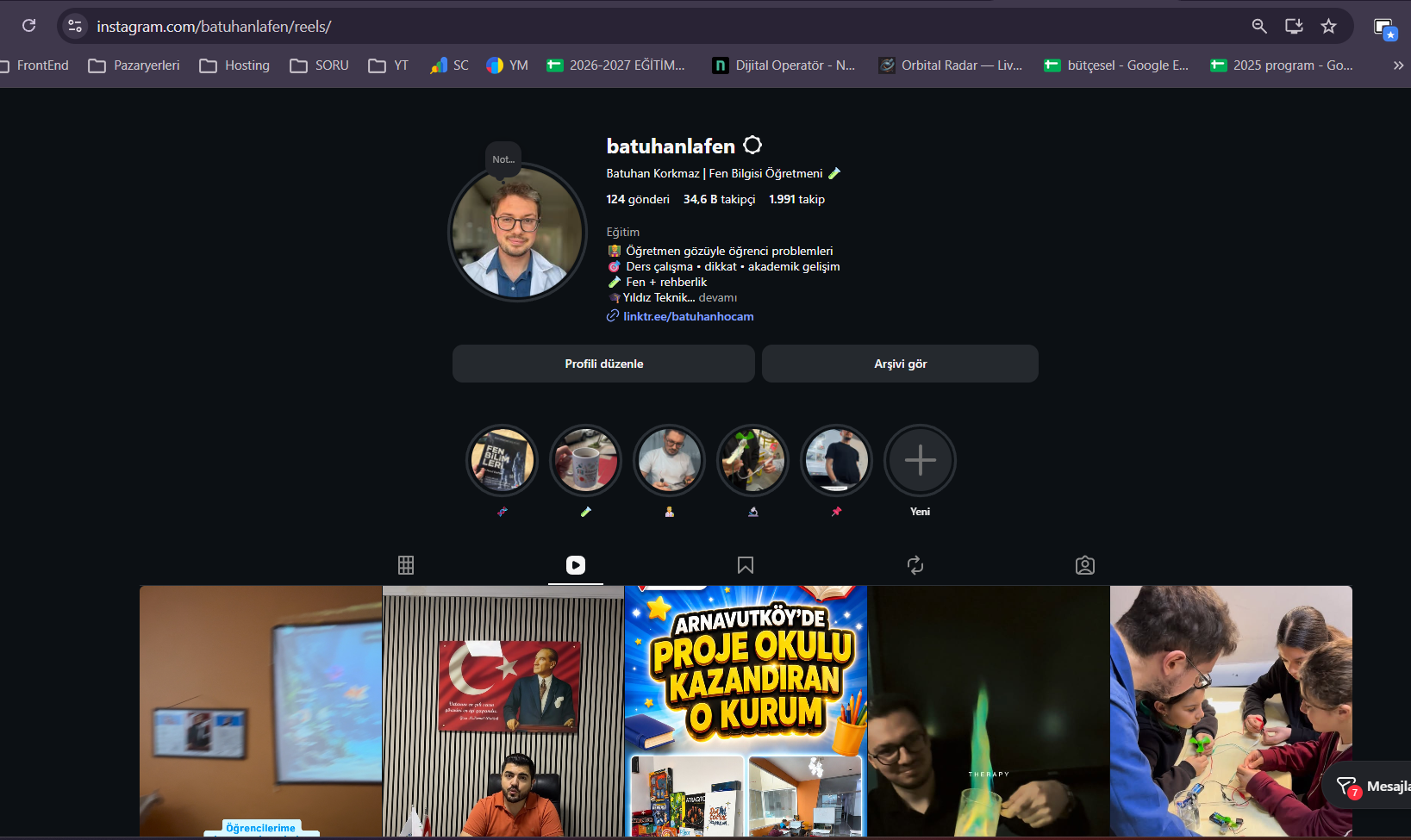Open site information icon in address bar
The width and height of the screenshot is (1411, 840).
coord(75,26)
